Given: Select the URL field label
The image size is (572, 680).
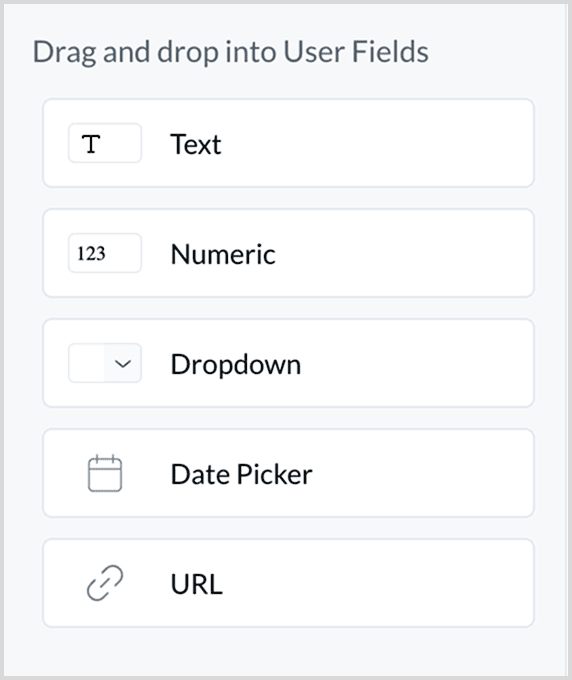Looking at the screenshot, I should [x=196, y=584].
